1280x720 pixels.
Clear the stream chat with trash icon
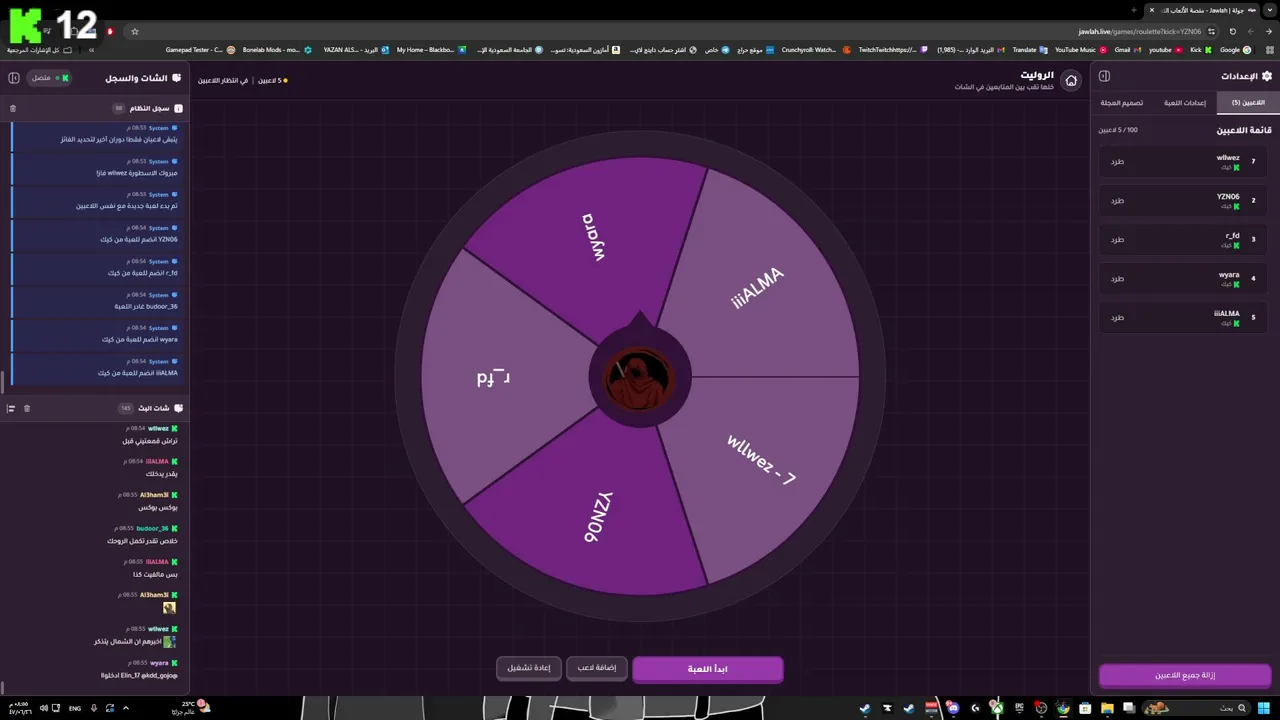pyautogui.click(x=27, y=408)
